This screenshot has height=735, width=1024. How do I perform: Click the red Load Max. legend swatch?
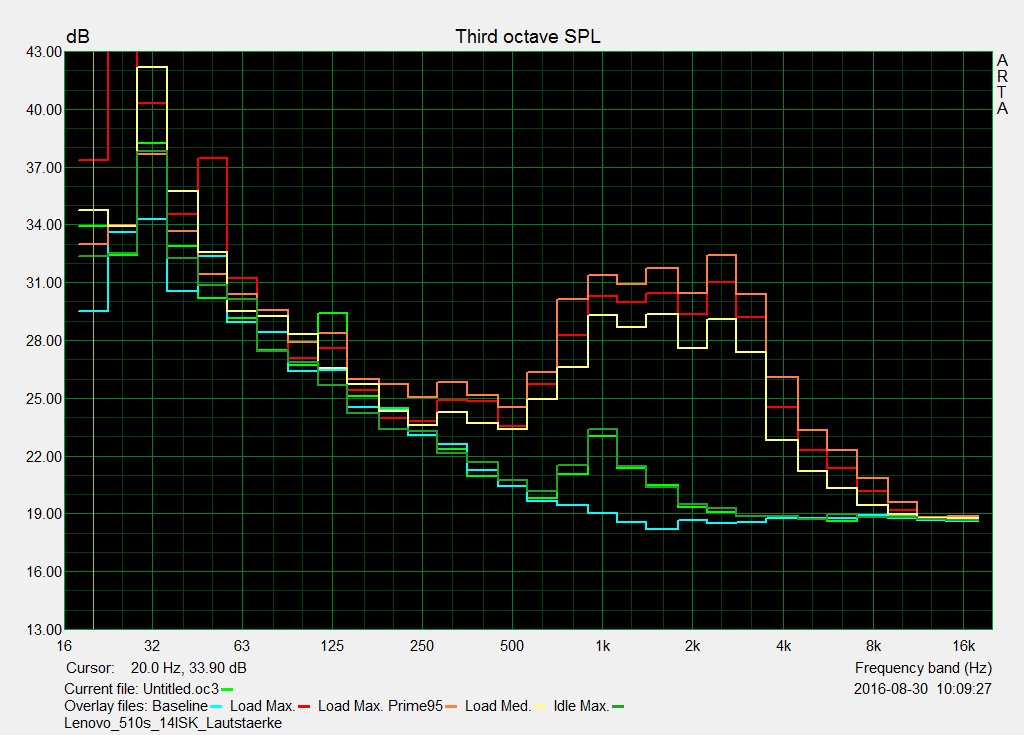tap(304, 706)
